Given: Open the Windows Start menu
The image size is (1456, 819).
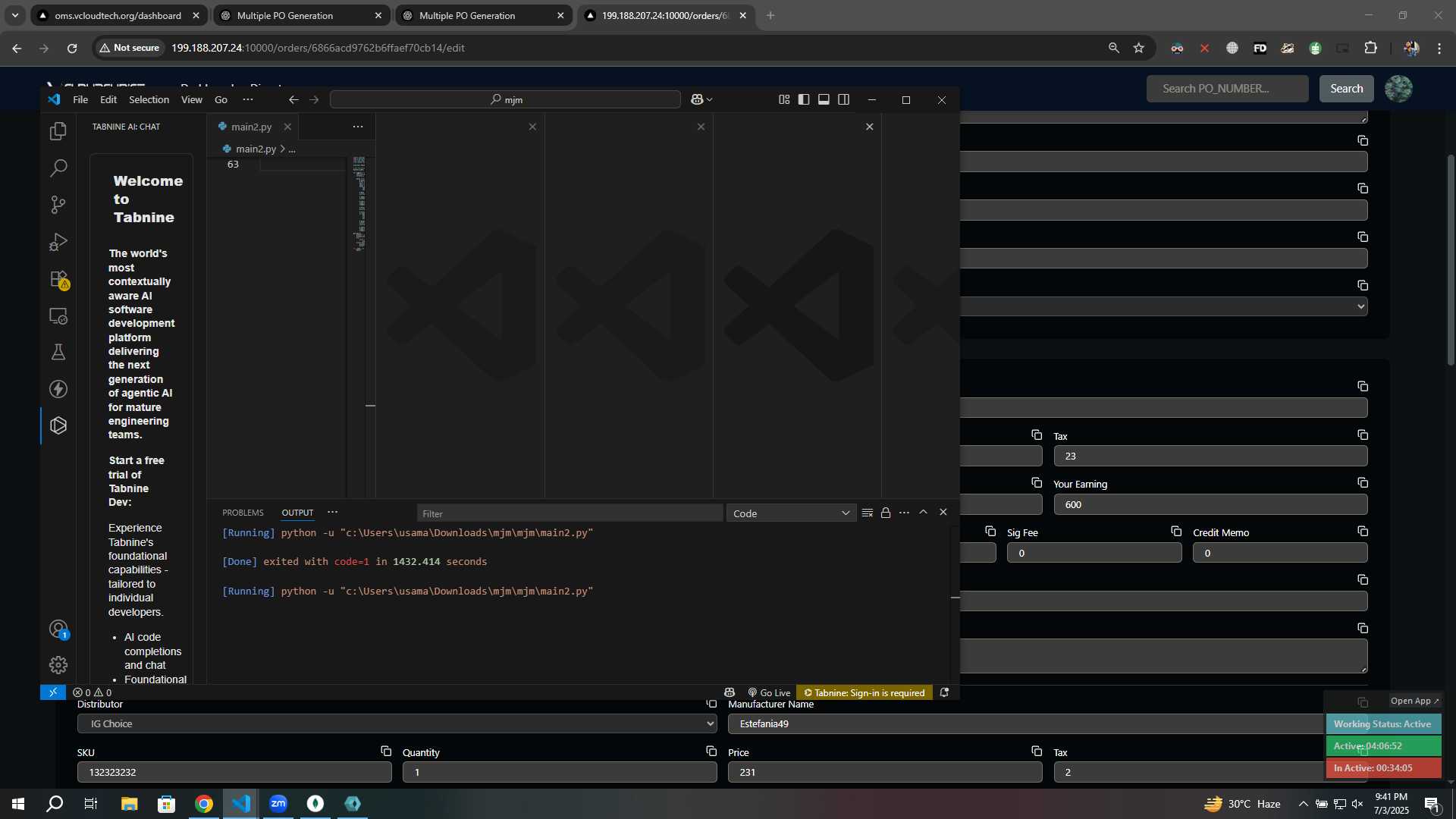Looking at the screenshot, I should point(18,804).
